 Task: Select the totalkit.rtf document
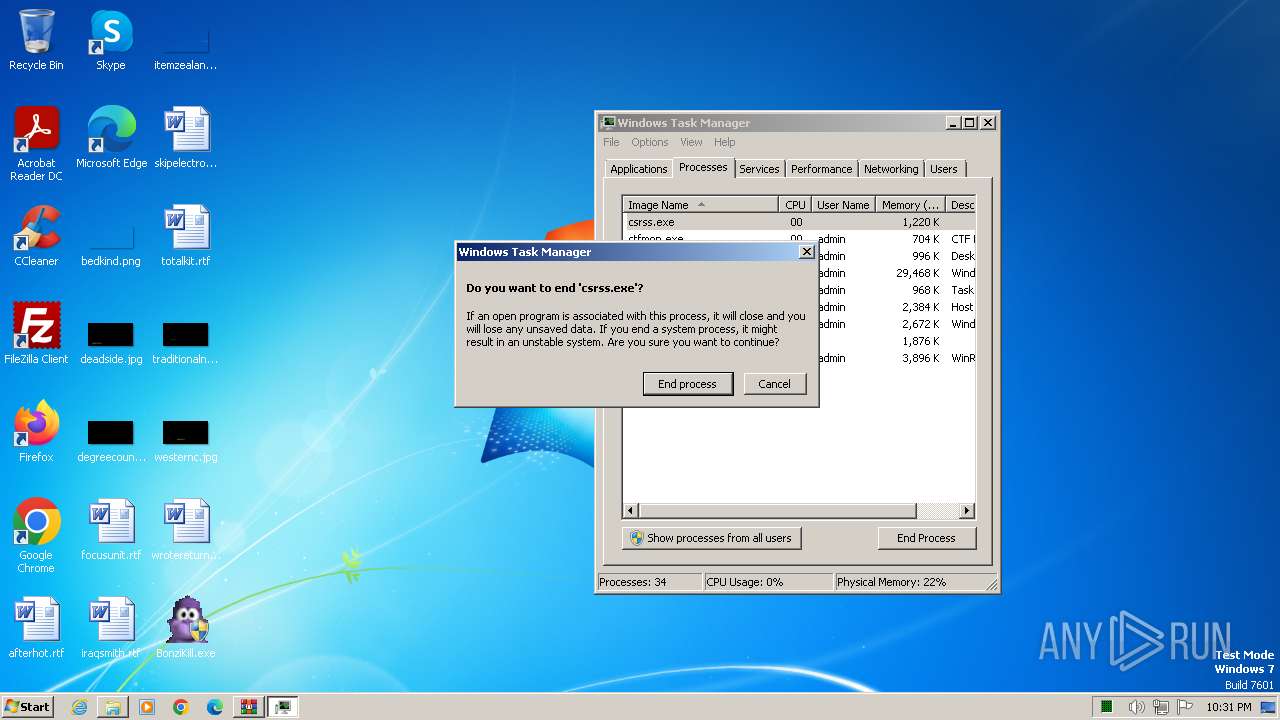click(x=186, y=236)
